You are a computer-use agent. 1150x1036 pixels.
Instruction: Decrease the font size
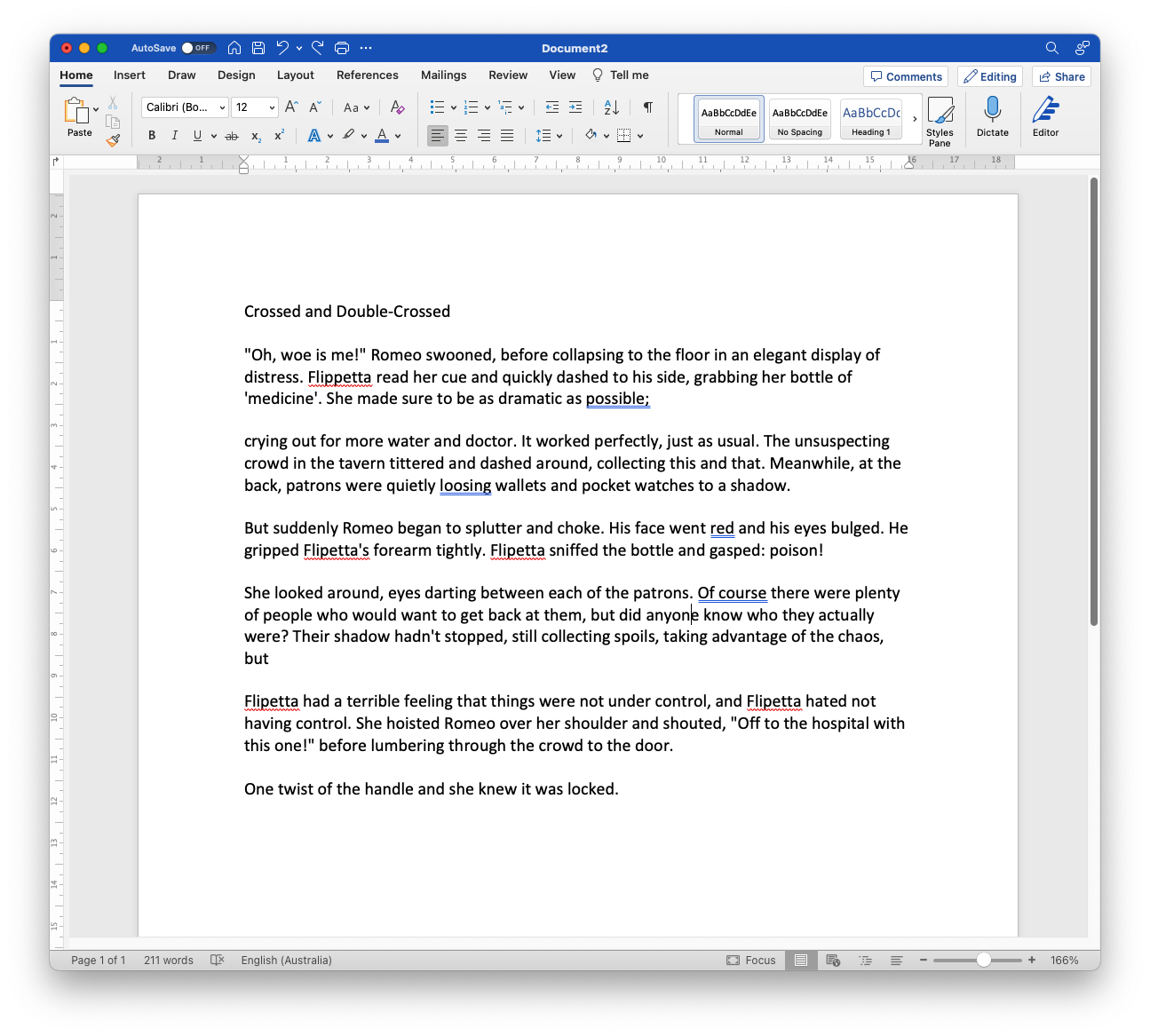(315, 107)
